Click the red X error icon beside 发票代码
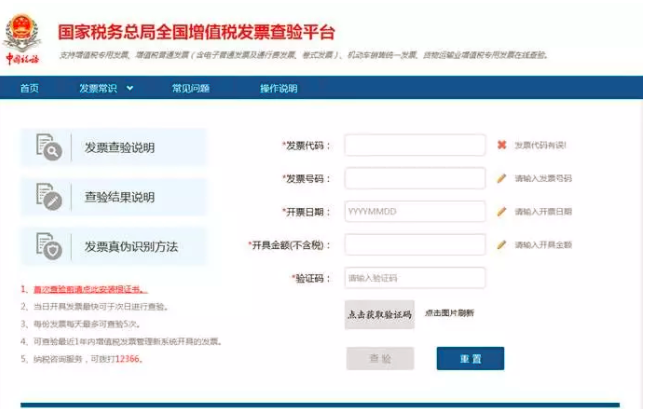The width and height of the screenshot is (649, 409). pyautogui.click(x=501, y=145)
